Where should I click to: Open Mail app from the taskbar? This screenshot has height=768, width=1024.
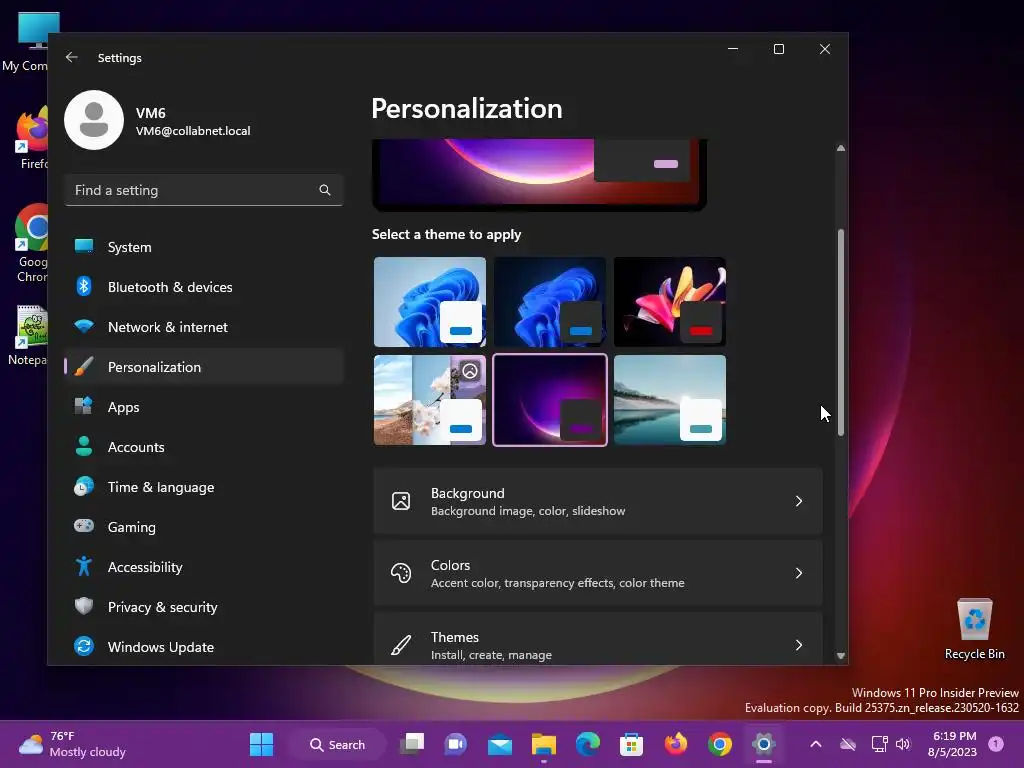pyautogui.click(x=500, y=744)
